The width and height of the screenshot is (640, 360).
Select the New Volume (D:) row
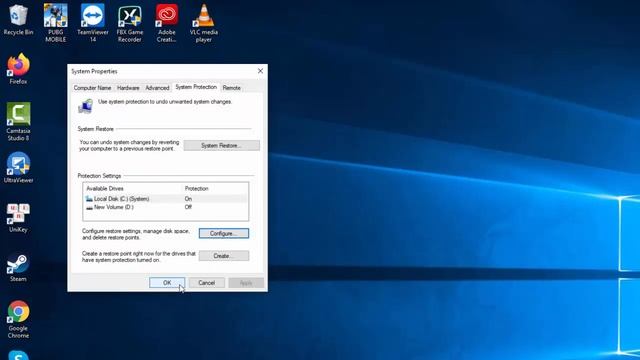point(165,207)
